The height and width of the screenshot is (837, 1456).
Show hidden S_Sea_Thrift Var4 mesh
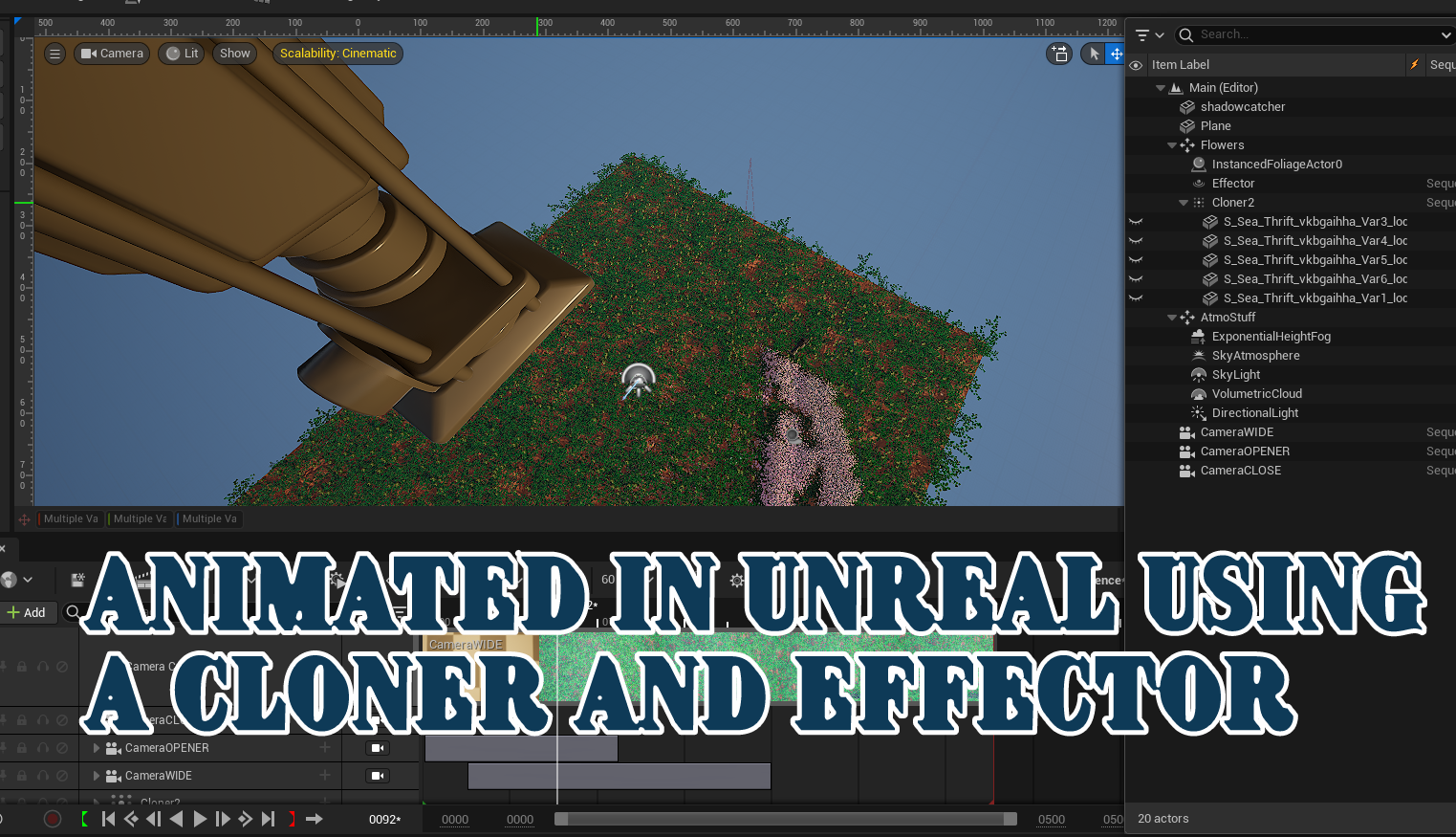[1136, 241]
